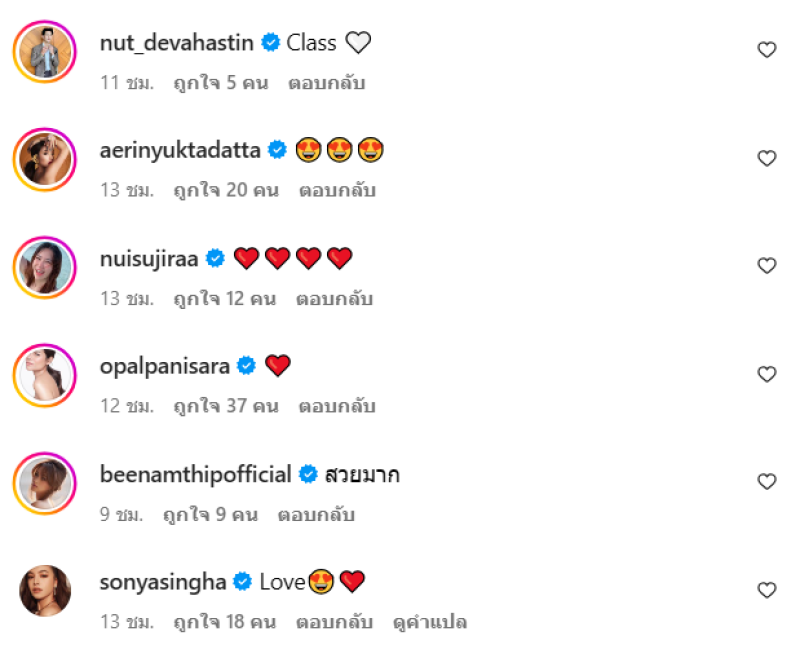Open the aerinyuktadatta username link
This screenshot has height=671, width=800.
pyautogui.click(x=180, y=151)
